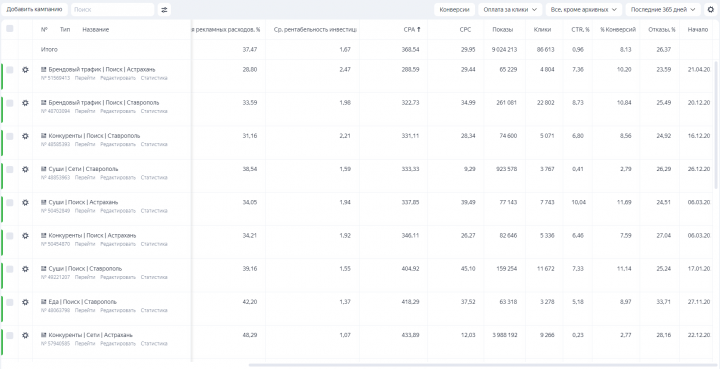
Task: Open gear menu for Суши Поиск Астрахань
Action: click(x=25, y=202)
